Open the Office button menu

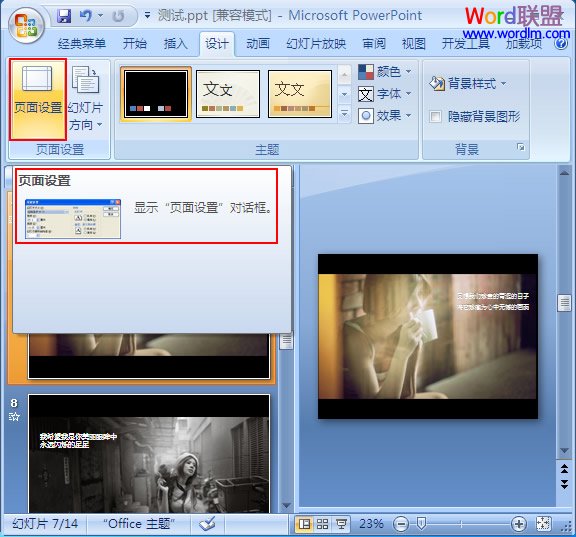[26, 26]
